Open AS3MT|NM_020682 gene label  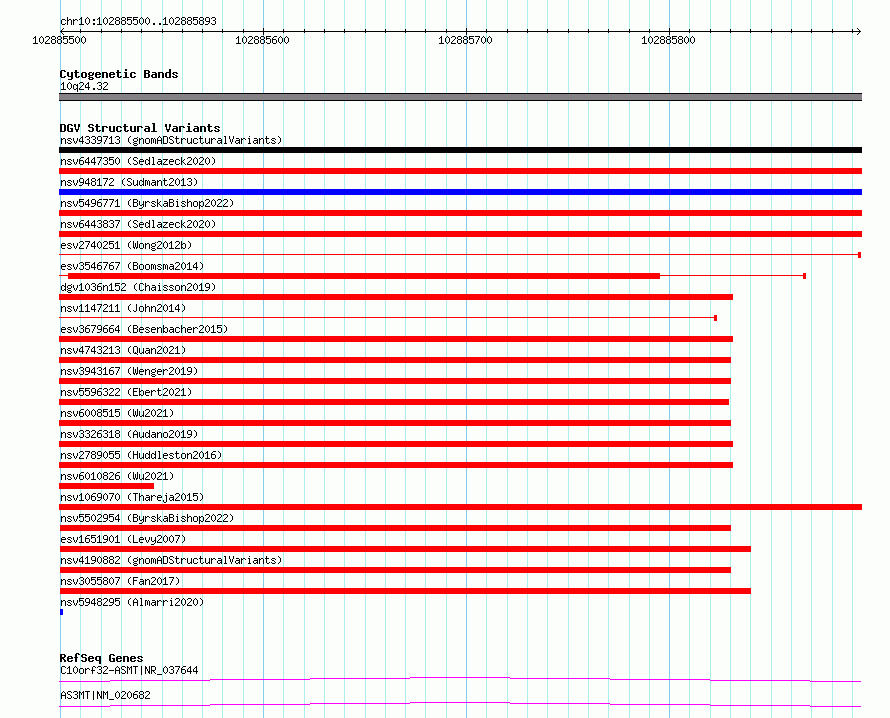(105, 695)
